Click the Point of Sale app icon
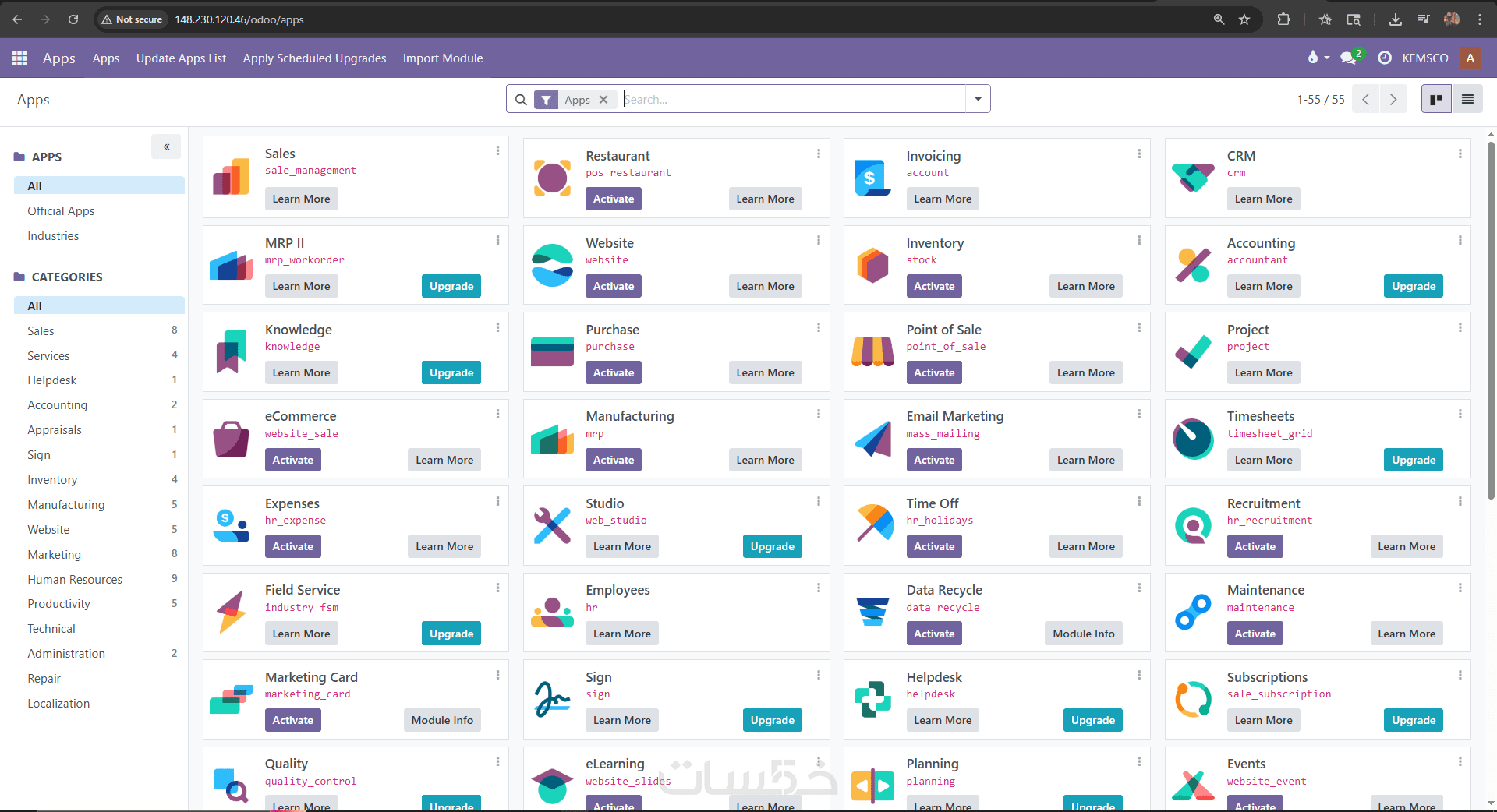 [872, 351]
